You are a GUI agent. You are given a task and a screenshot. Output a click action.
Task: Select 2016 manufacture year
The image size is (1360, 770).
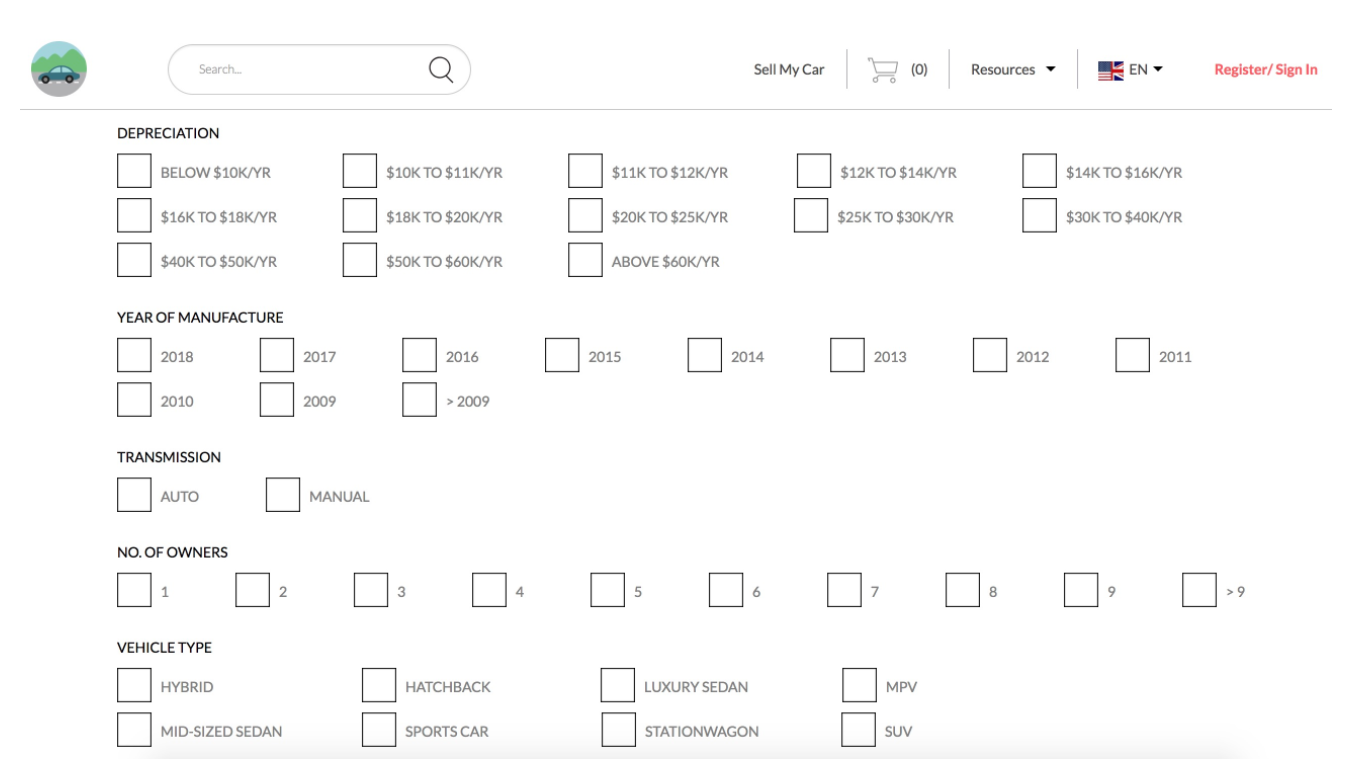(420, 356)
